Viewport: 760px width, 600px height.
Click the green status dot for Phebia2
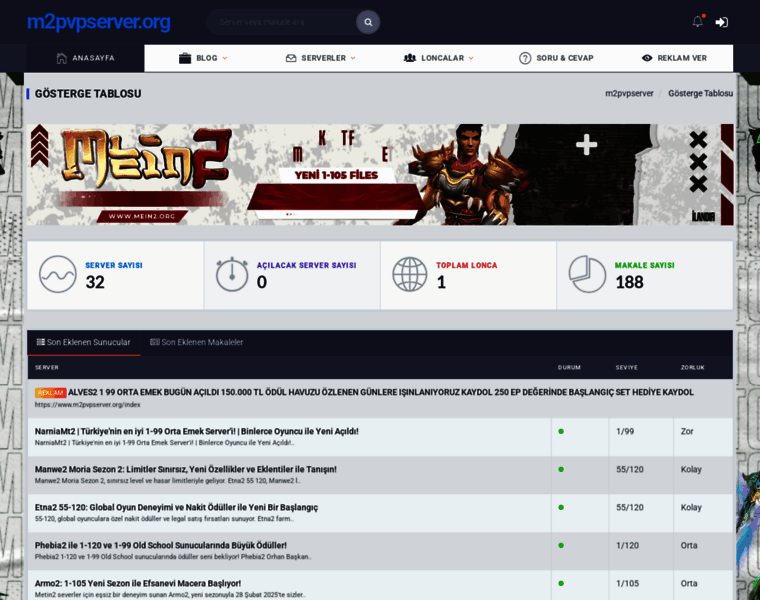coord(561,545)
